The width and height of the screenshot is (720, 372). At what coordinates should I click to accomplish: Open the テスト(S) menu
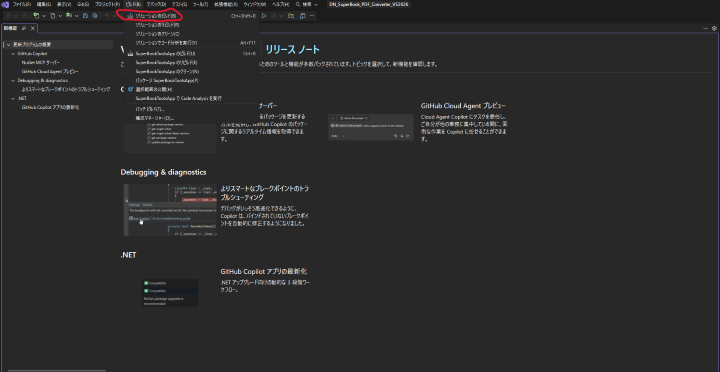pos(179,4)
